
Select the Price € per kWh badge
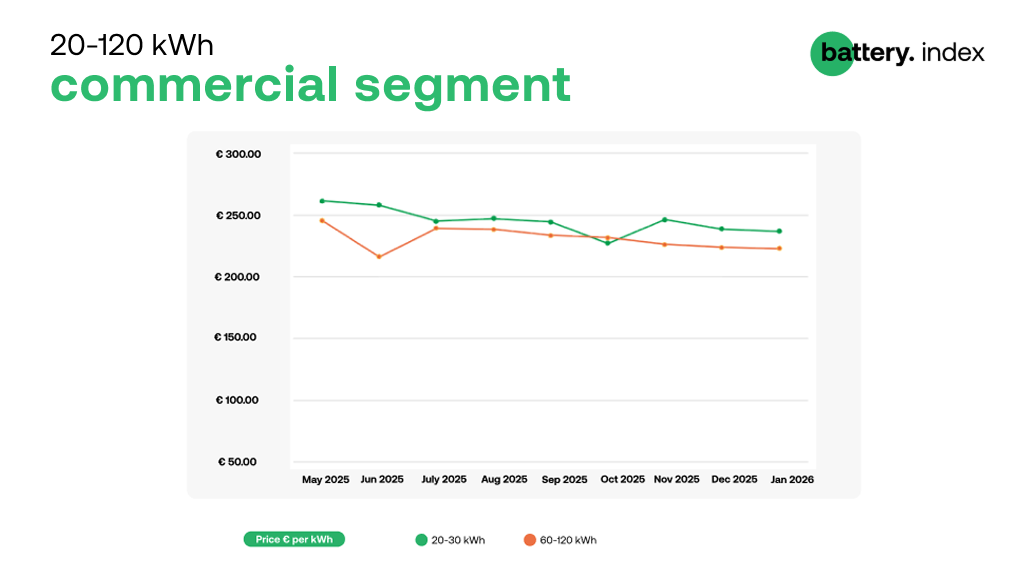[294, 539]
